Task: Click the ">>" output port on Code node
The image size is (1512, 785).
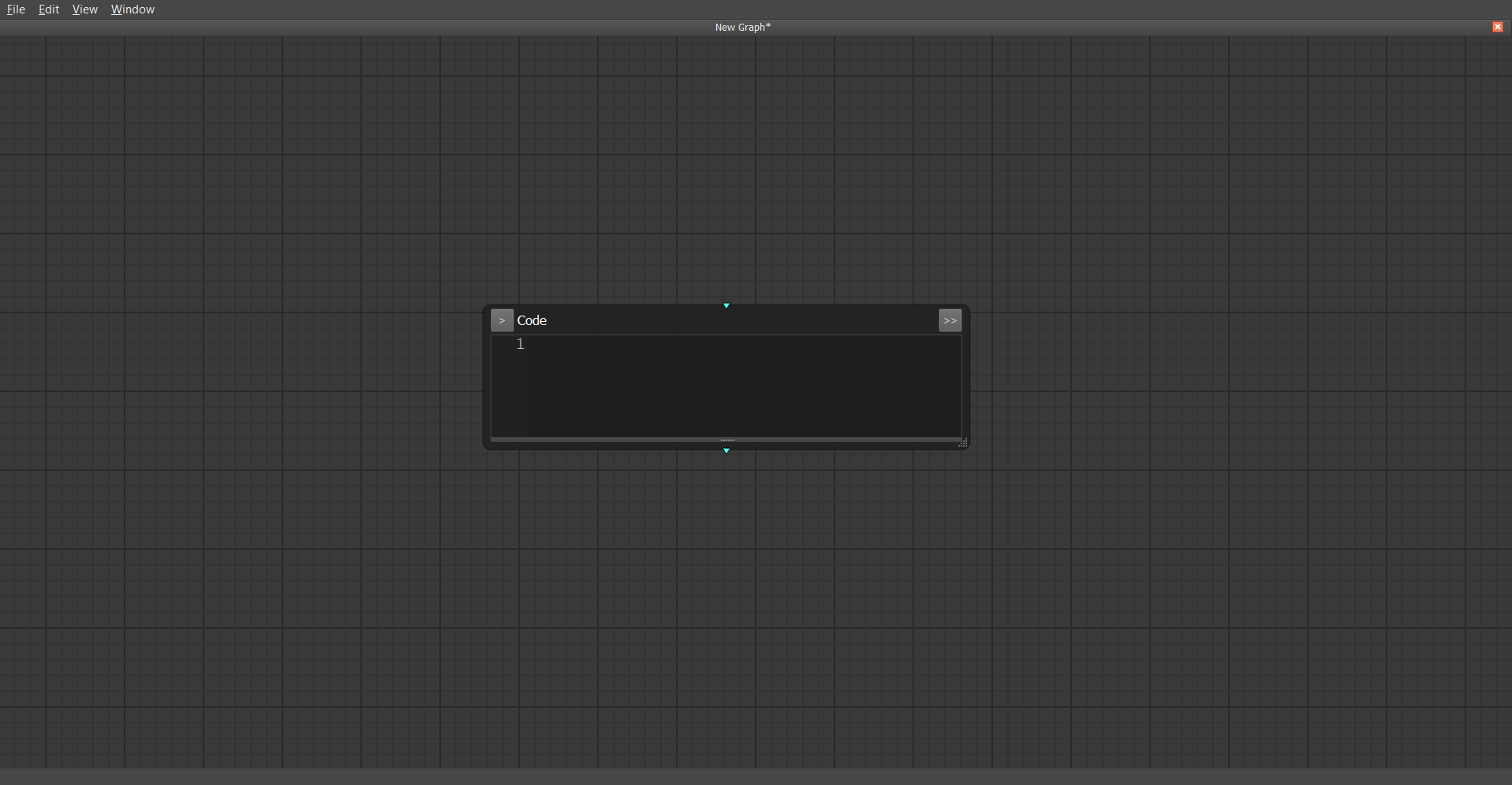Action: (950, 320)
